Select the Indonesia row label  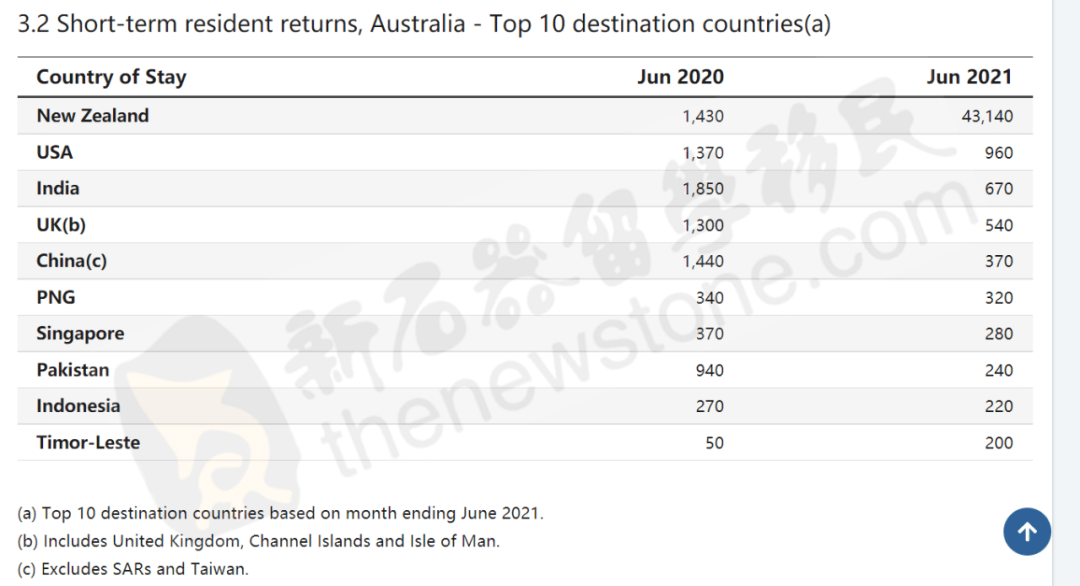tap(78, 406)
